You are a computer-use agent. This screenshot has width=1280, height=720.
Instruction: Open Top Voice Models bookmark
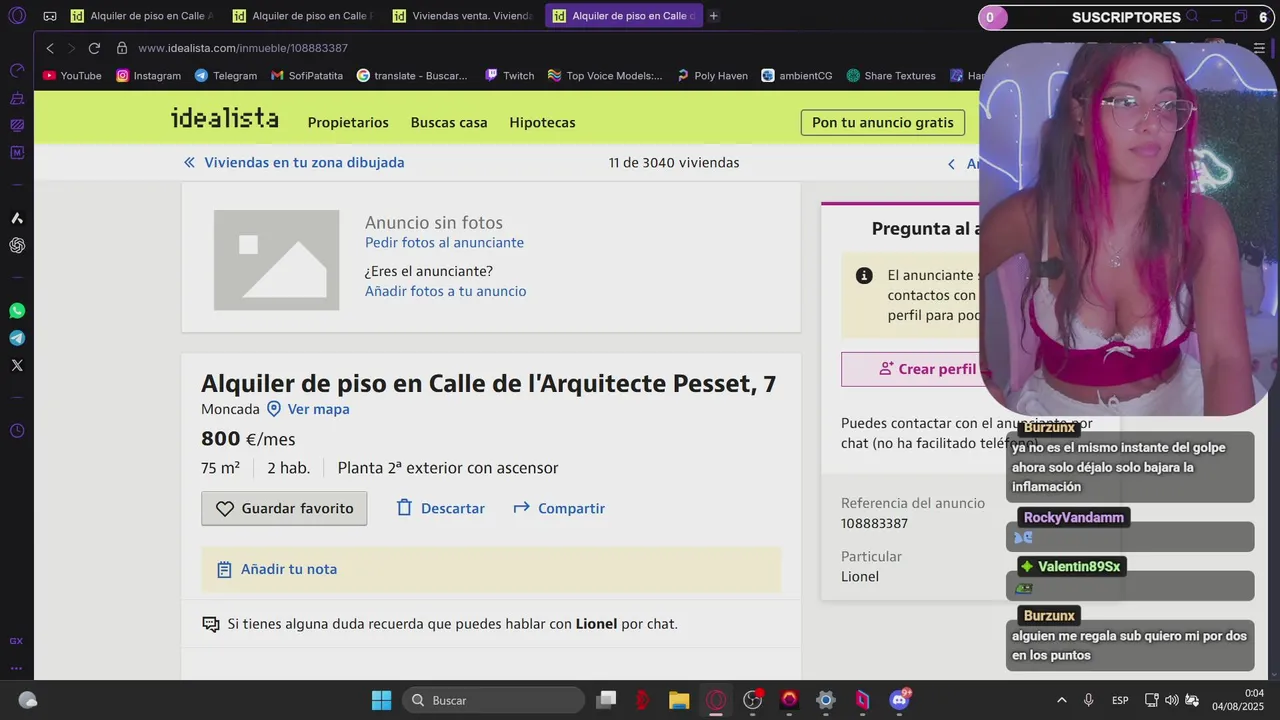[604, 75]
